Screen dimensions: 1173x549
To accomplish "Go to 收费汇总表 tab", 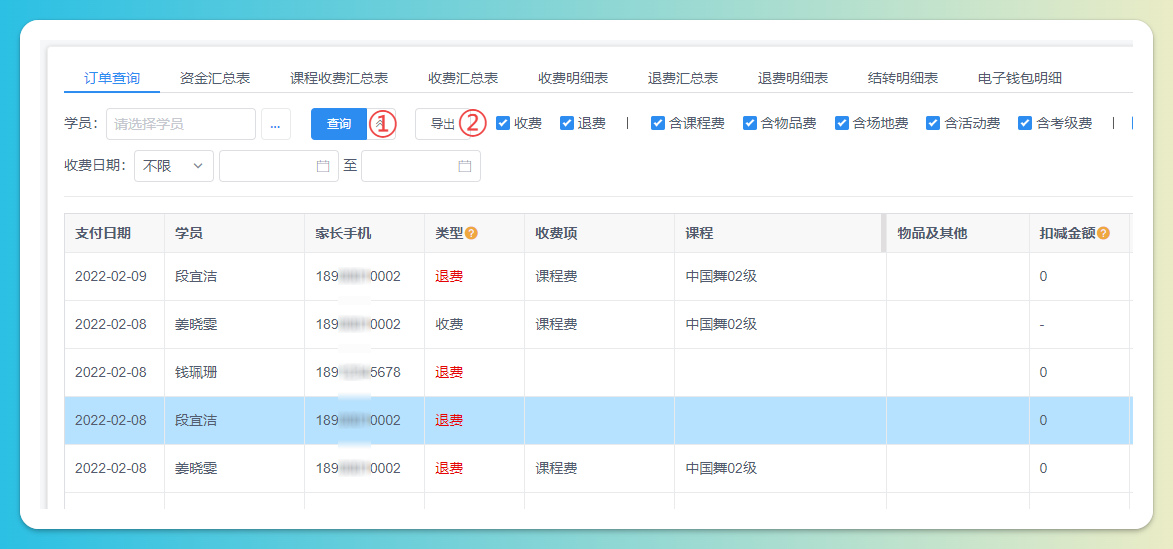I will click(463, 79).
